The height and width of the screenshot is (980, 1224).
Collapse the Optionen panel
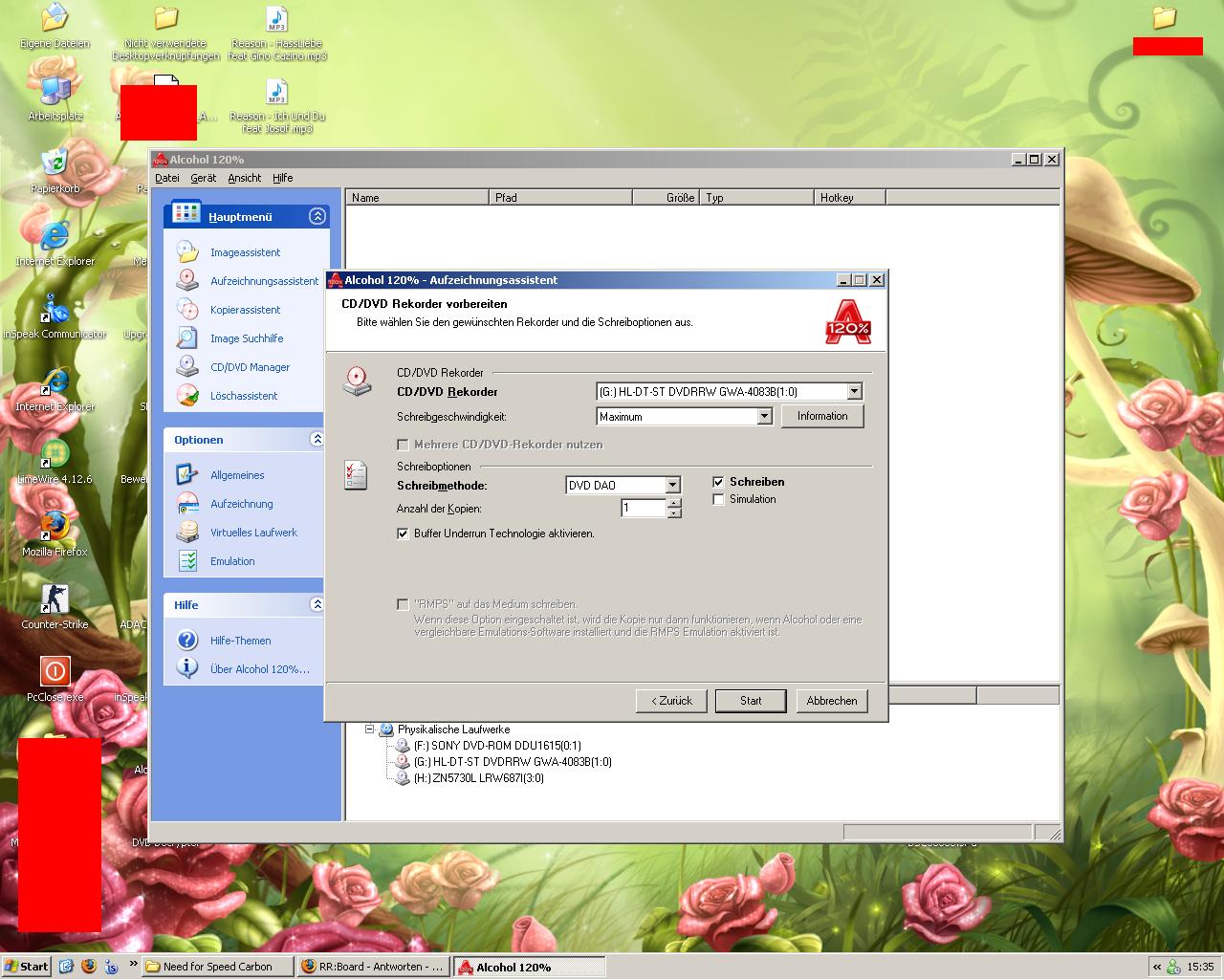click(x=317, y=439)
